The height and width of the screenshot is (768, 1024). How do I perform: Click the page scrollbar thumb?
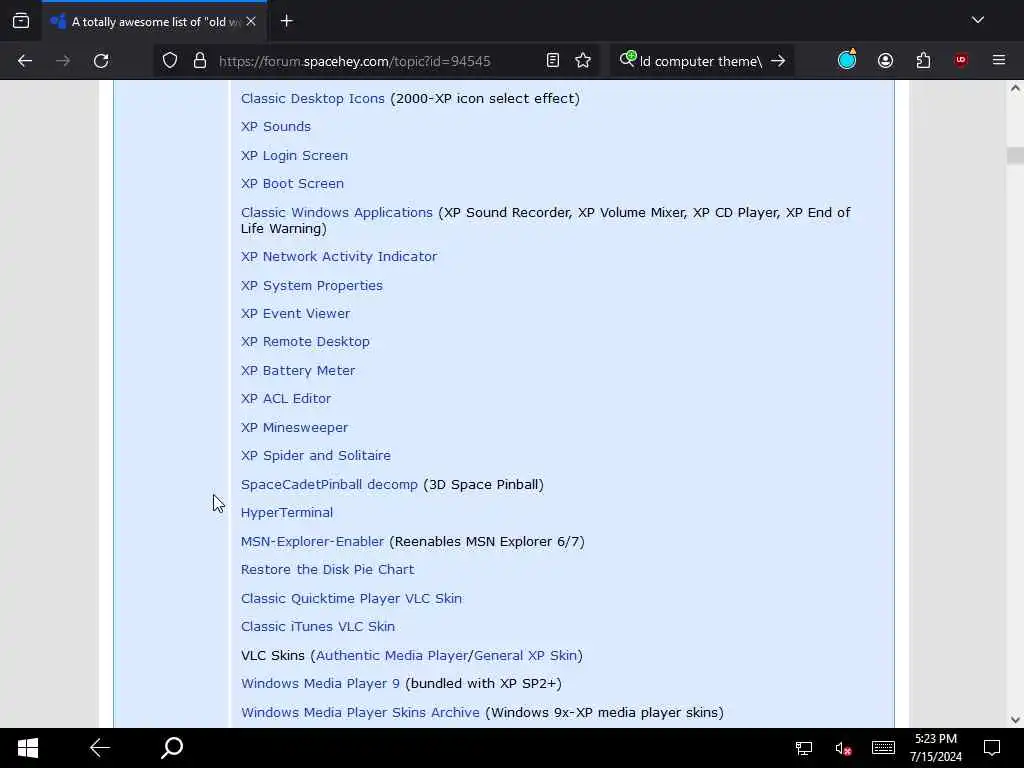(1015, 155)
